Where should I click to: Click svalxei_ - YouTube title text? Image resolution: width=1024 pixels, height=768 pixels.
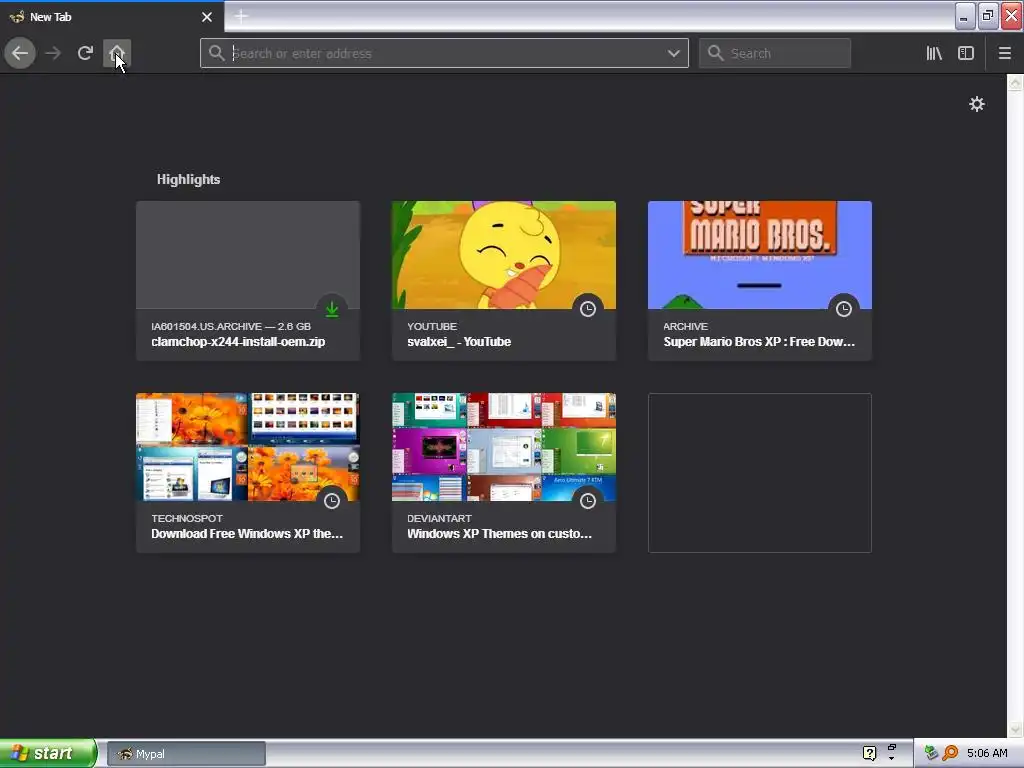pos(459,342)
